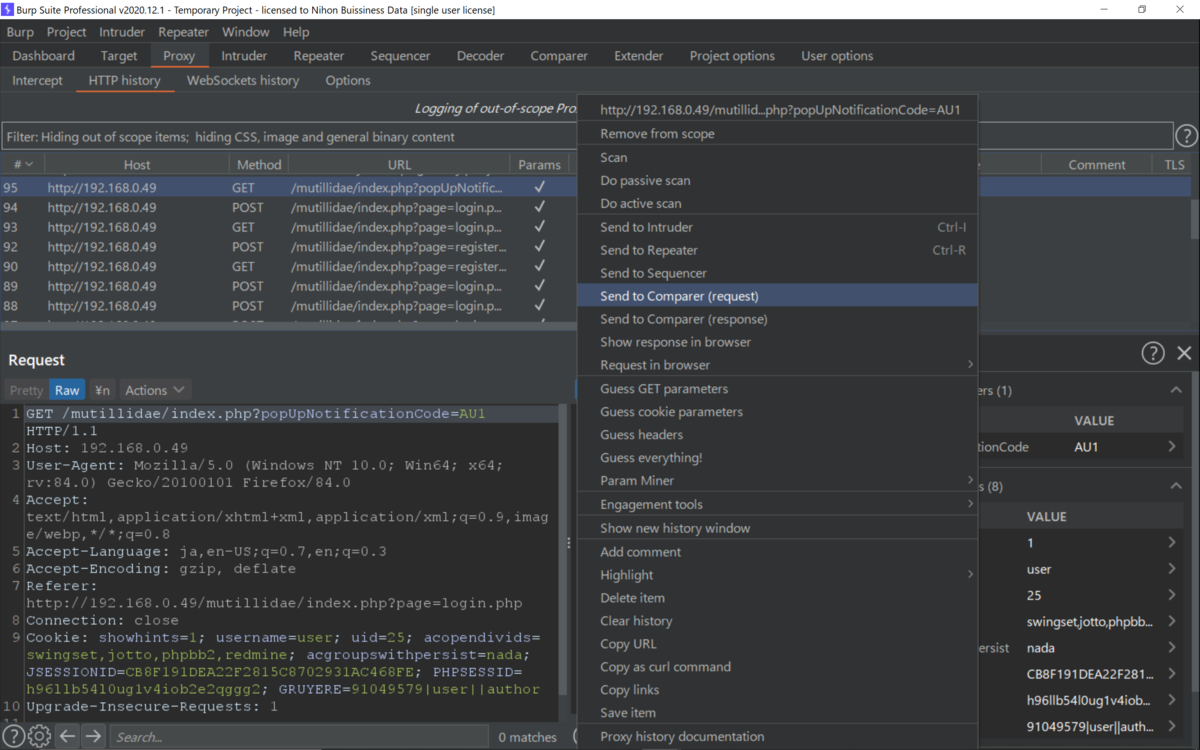Collapse the cookies section in Inspector
The width and height of the screenshot is (1200, 750).
(x=1176, y=486)
